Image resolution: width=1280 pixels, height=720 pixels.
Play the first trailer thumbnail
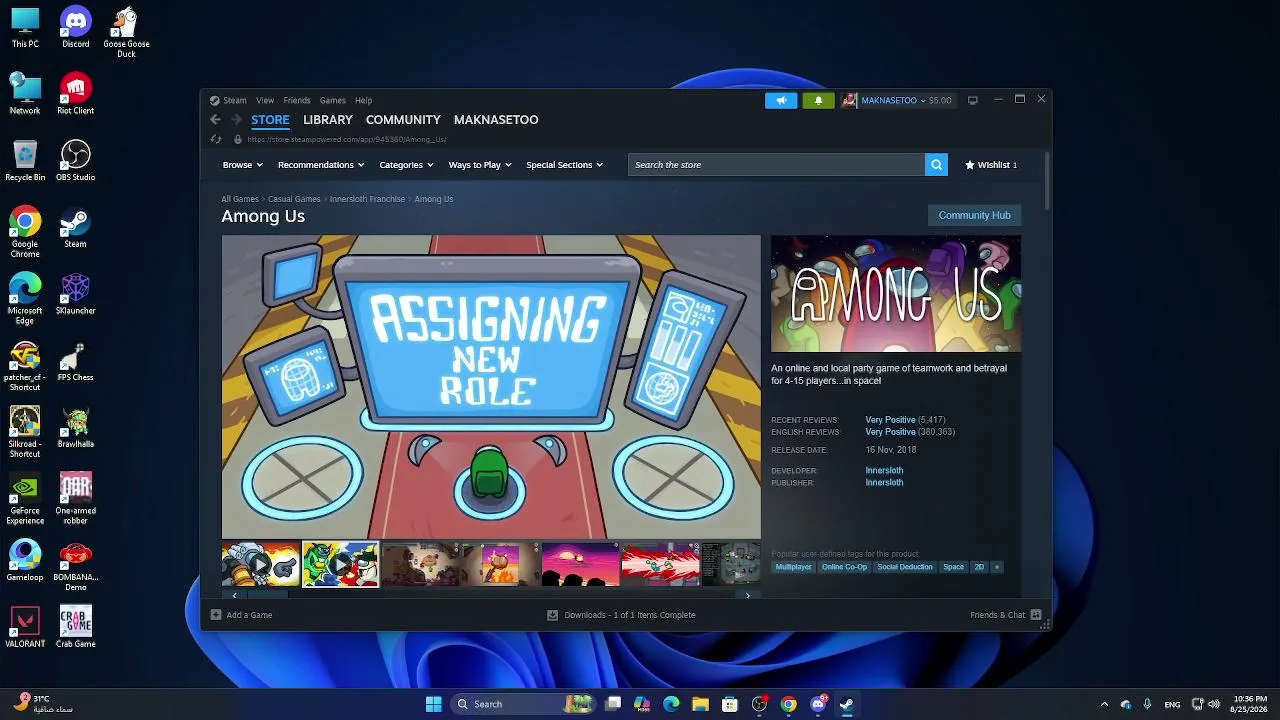coord(261,565)
